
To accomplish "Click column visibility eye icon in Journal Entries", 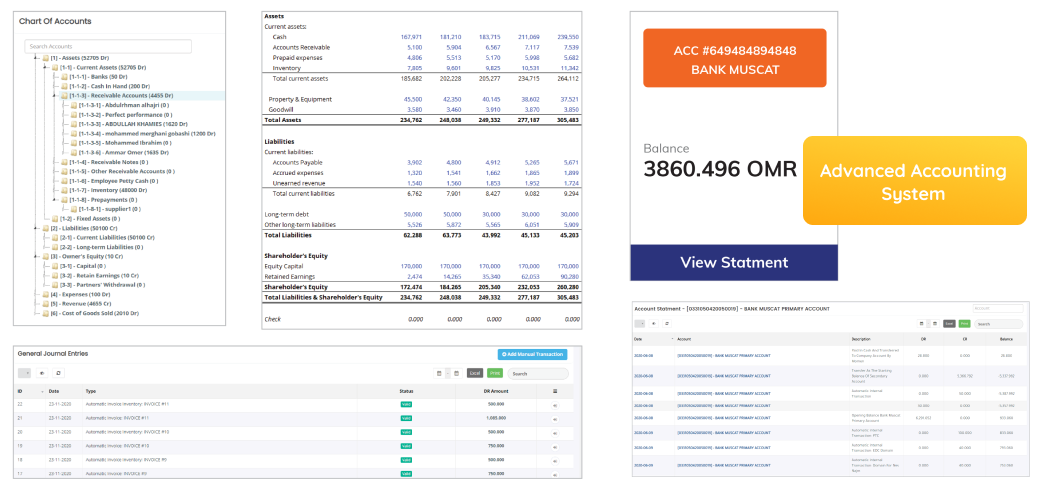I will 42,373.
